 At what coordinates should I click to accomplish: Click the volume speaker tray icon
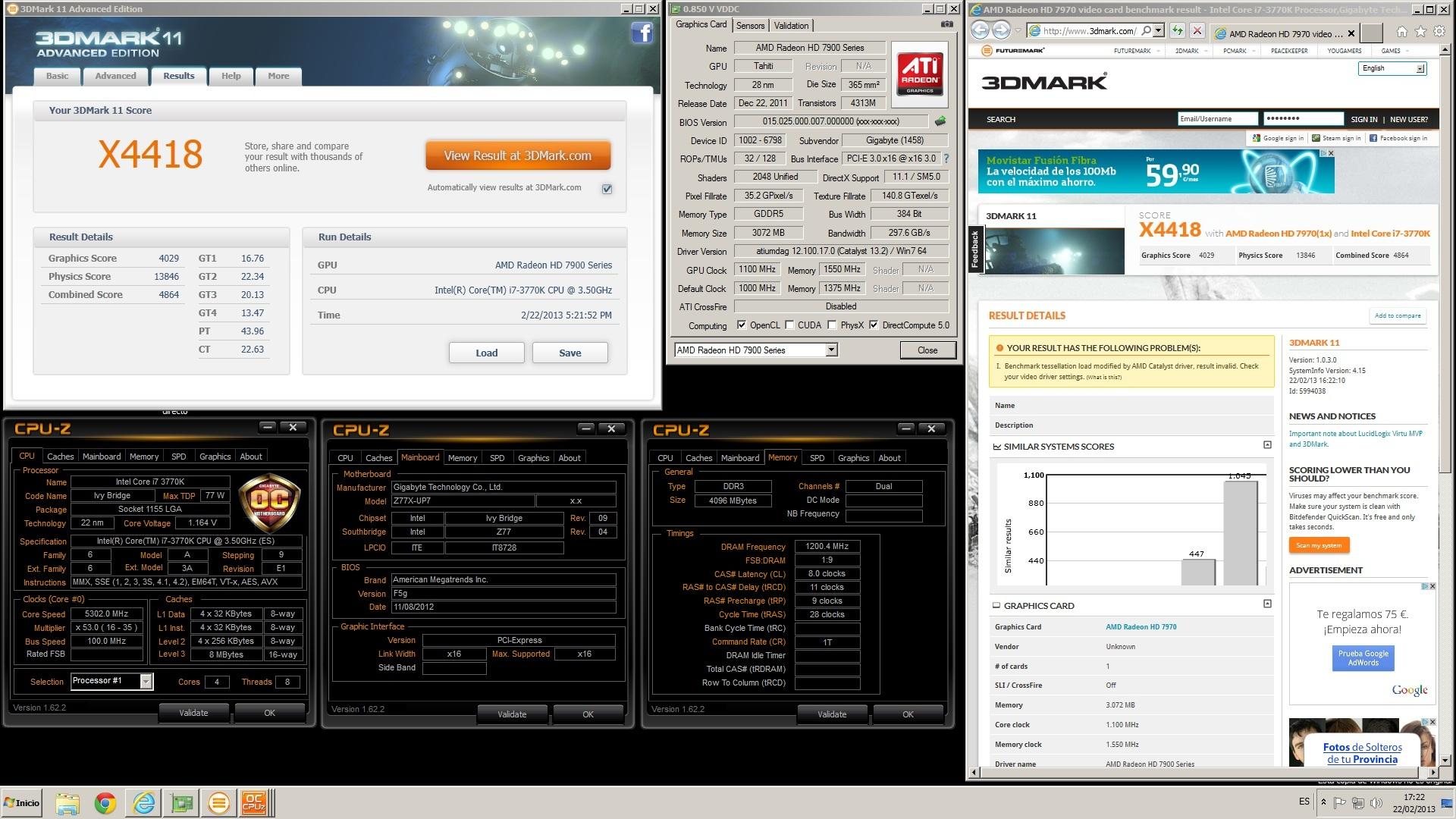(x=1376, y=802)
